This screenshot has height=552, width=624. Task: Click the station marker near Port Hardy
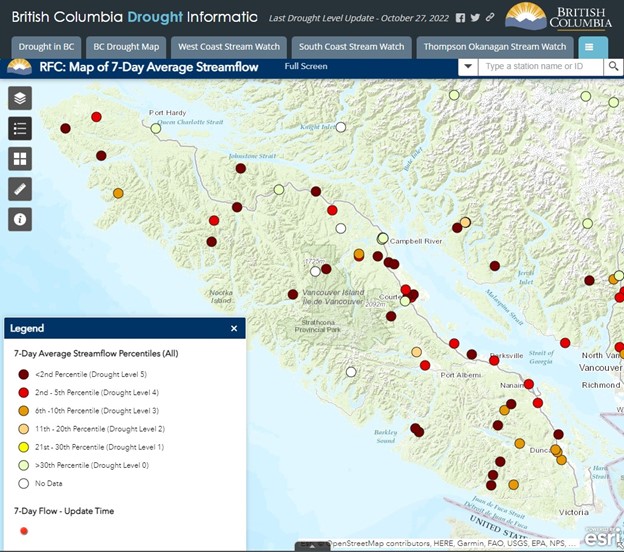156,128
